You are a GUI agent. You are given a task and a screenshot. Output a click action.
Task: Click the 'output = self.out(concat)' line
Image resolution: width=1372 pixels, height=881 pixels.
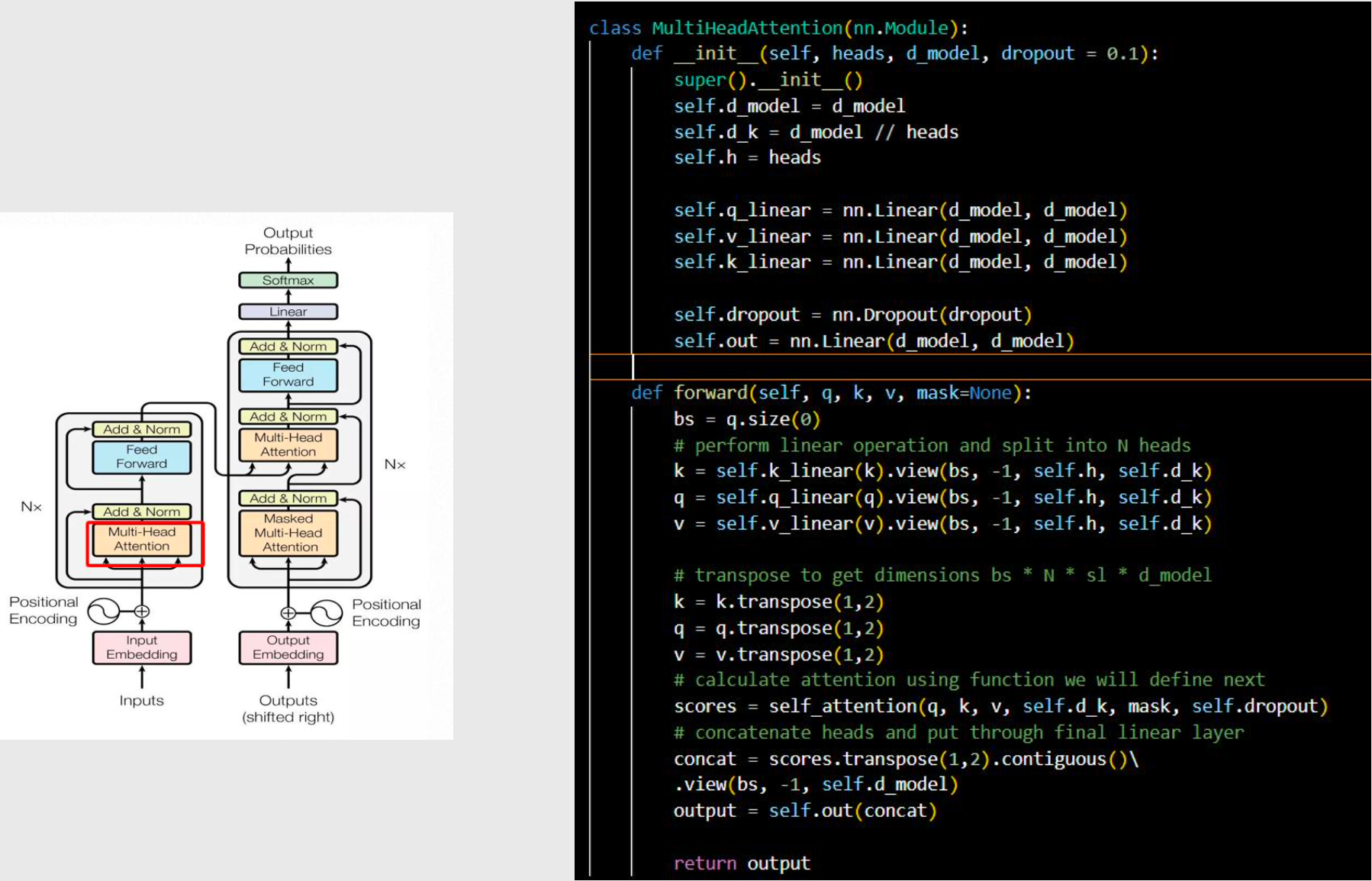coord(805,811)
